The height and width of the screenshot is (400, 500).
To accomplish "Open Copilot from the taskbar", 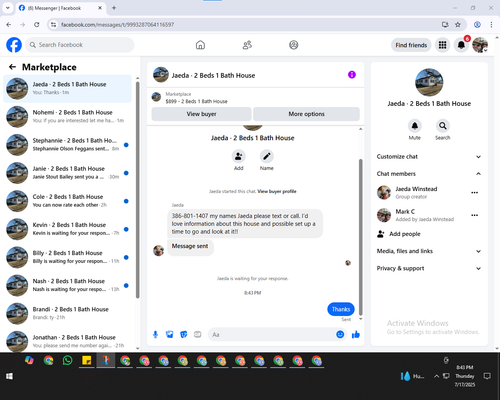I will (29, 360).
